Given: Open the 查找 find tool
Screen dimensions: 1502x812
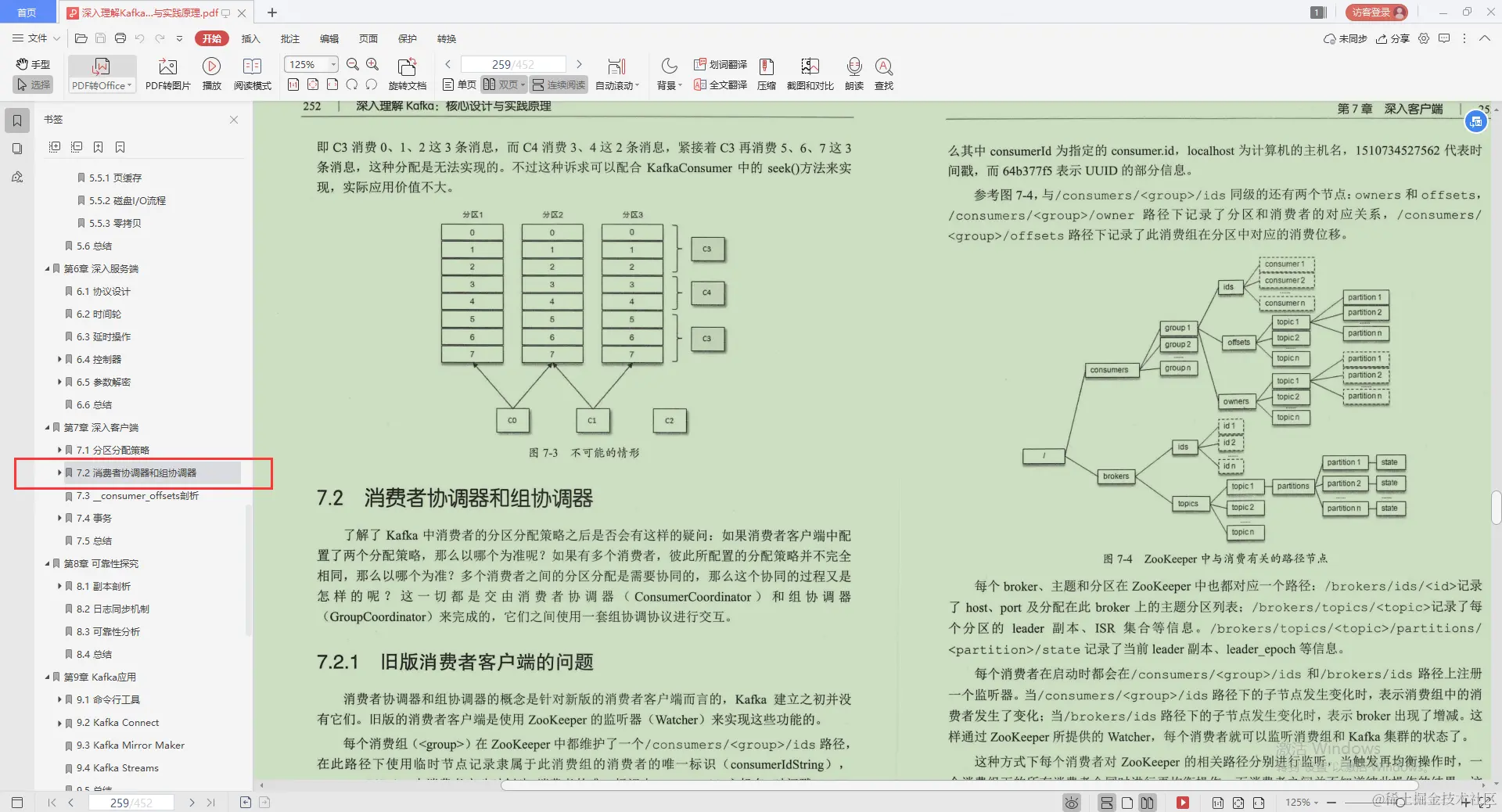Looking at the screenshot, I should (x=883, y=74).
